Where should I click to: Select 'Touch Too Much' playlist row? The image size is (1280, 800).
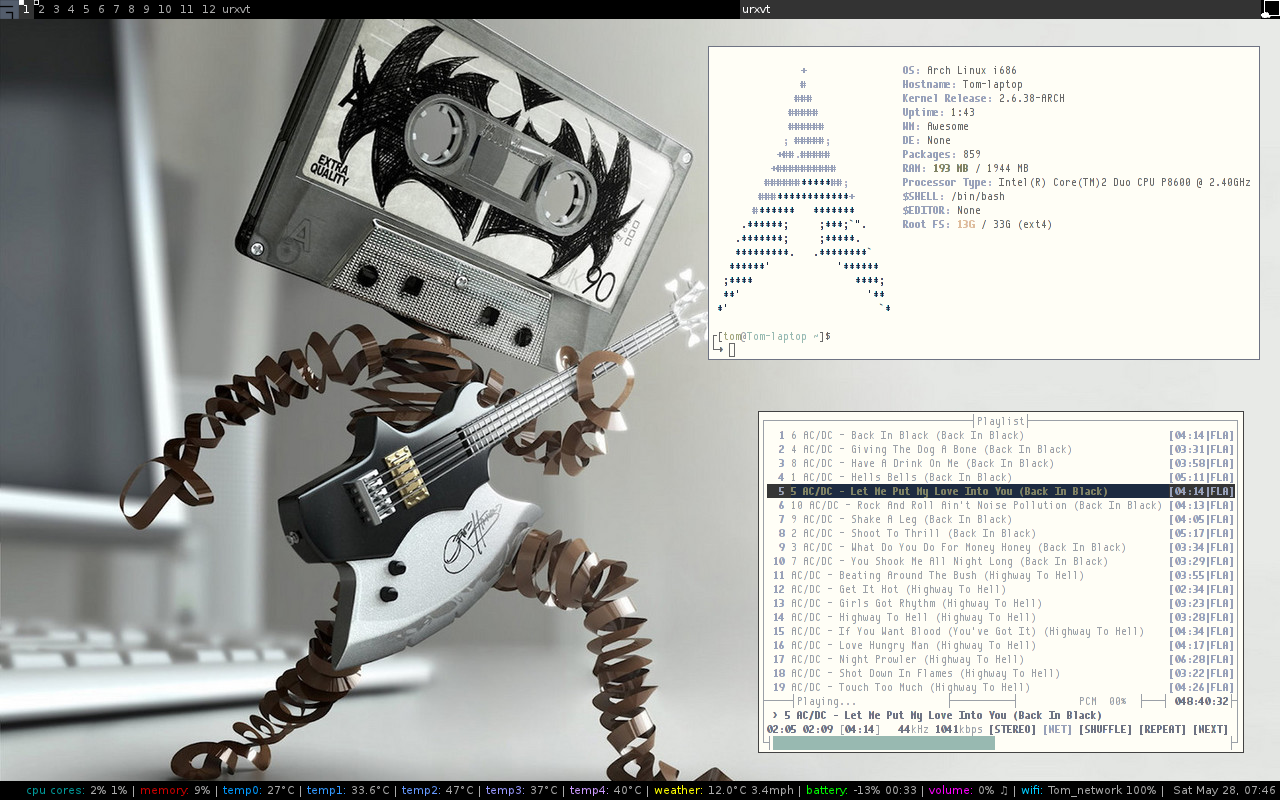[x=1001, y=687]
